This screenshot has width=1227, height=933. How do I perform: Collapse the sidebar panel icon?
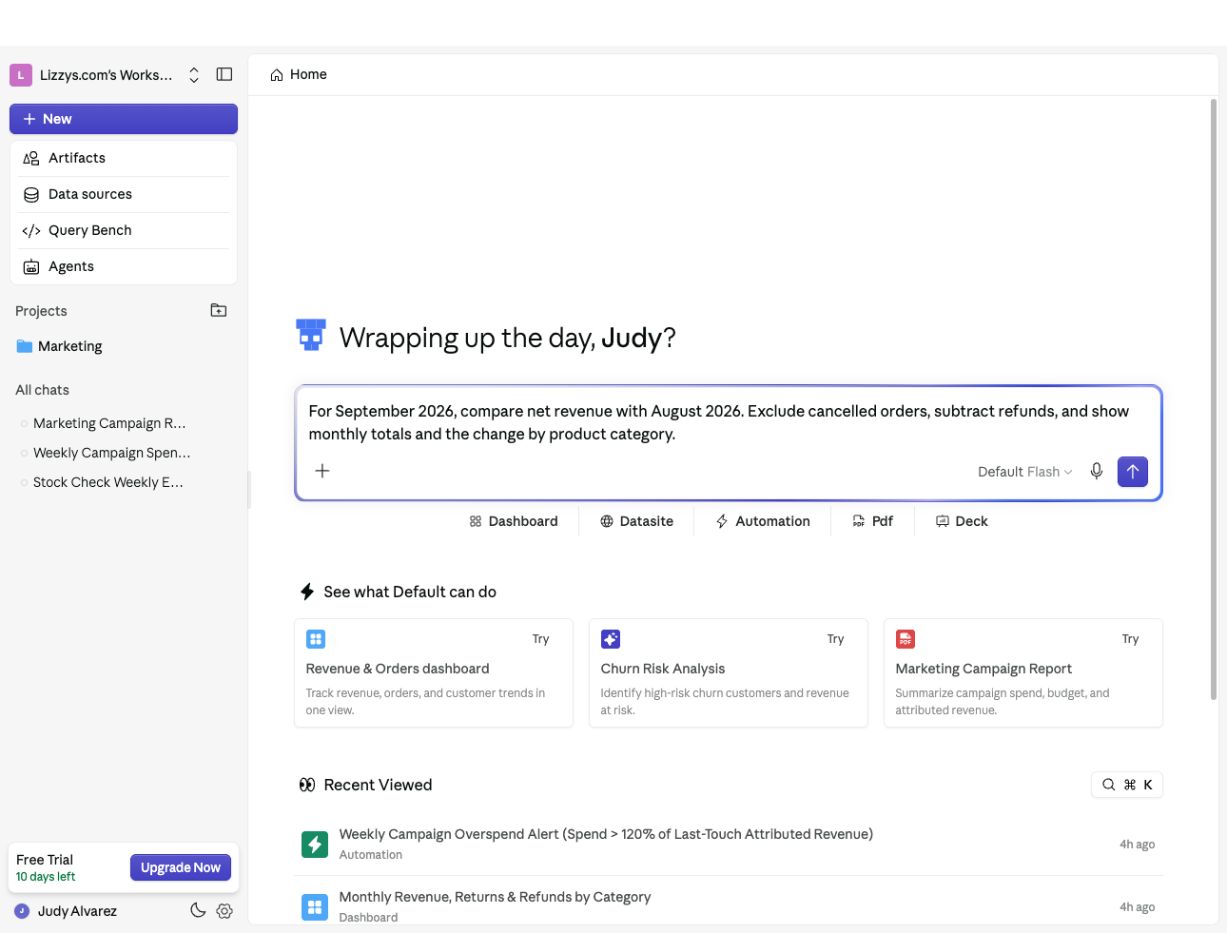coord(224,75)
